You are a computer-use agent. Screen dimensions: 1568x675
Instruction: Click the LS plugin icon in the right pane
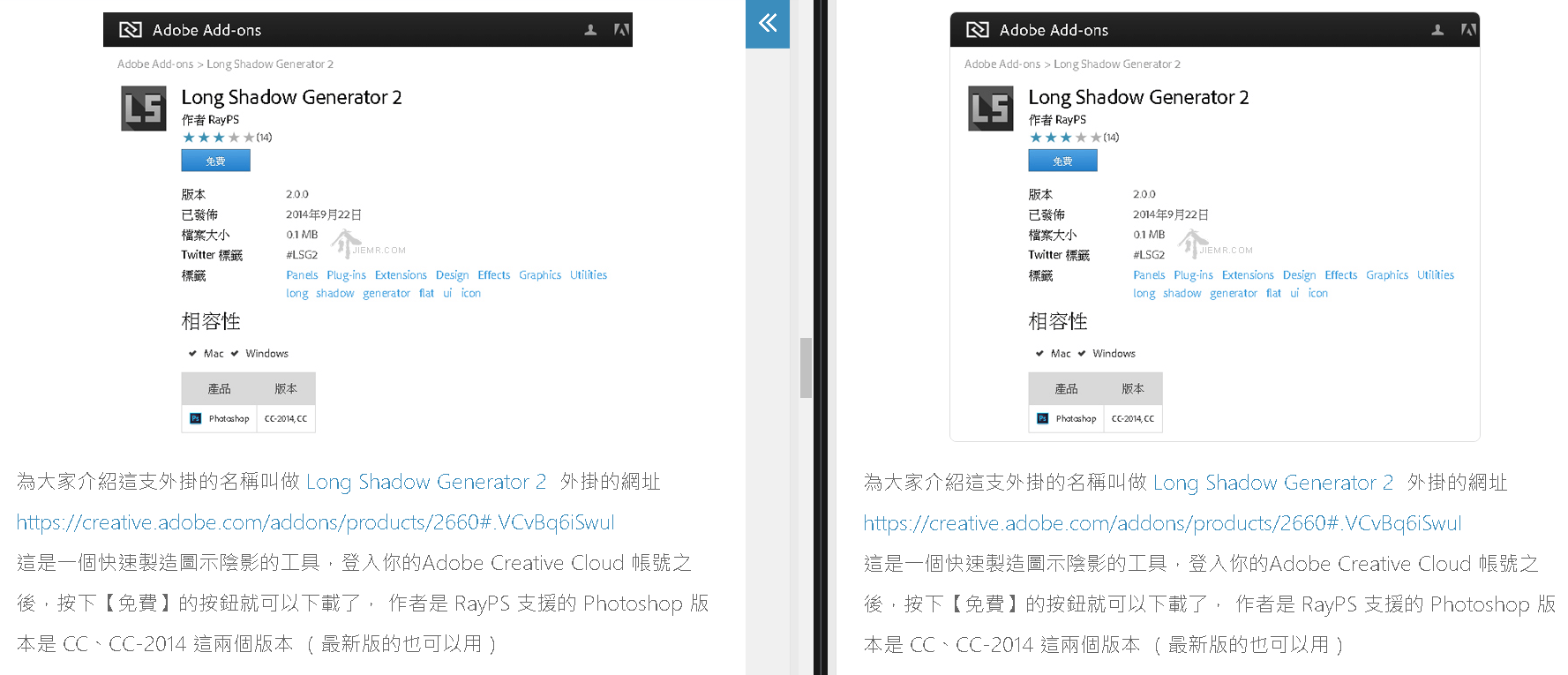coord(991,109)
